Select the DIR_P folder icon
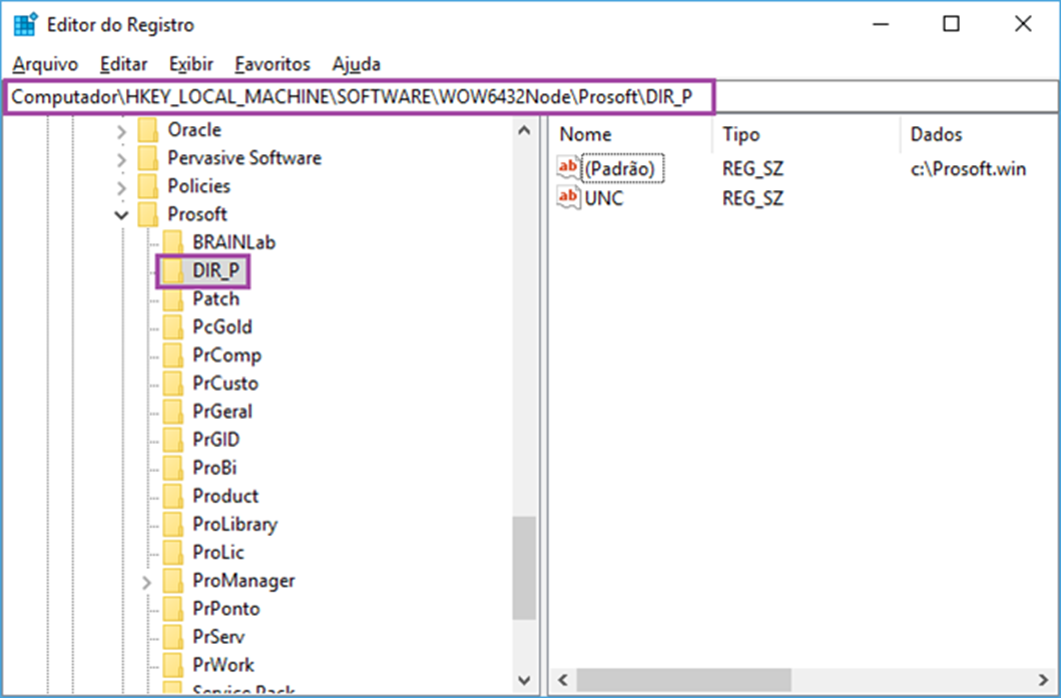Viewport: 1061px width, 698px height. [x=173, y=271]
